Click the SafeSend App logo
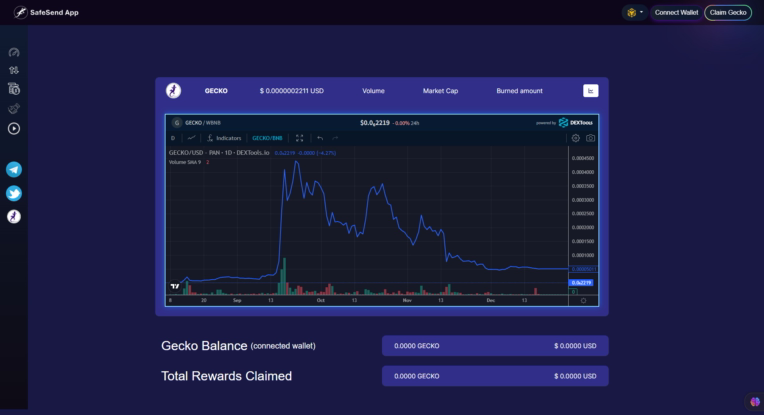The width and height of the screenshot is (764, 415). coord(46,12)
